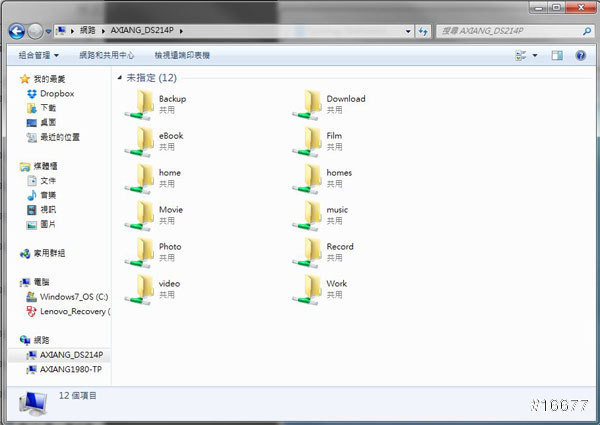The width and height of the screenshot is (600, 425).
Task: Select 網路 segment in address bar
Action: [x=88, y=30]
